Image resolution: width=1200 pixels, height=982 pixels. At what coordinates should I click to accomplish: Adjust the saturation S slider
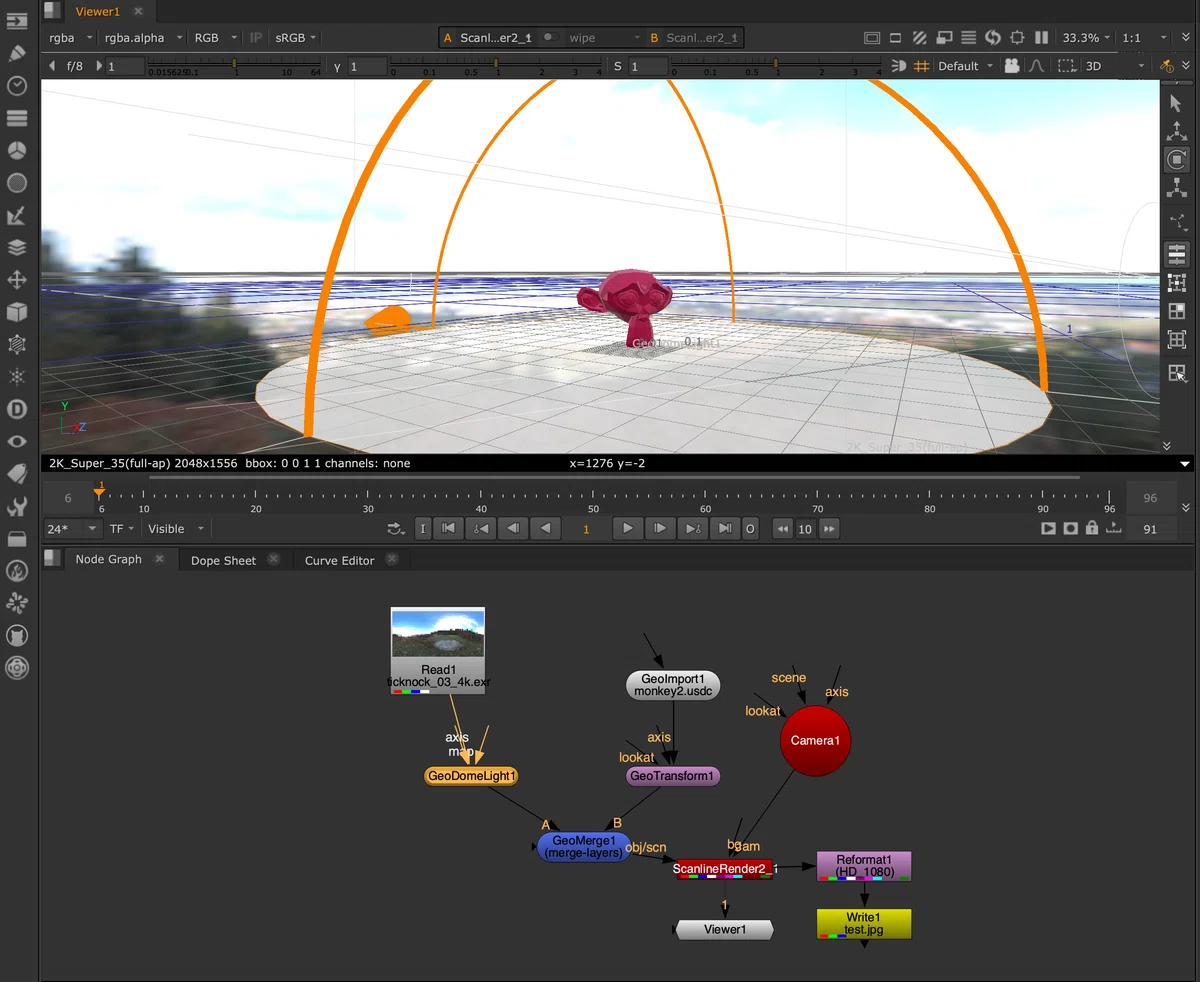pyautogui.click(x=777, y=66)
